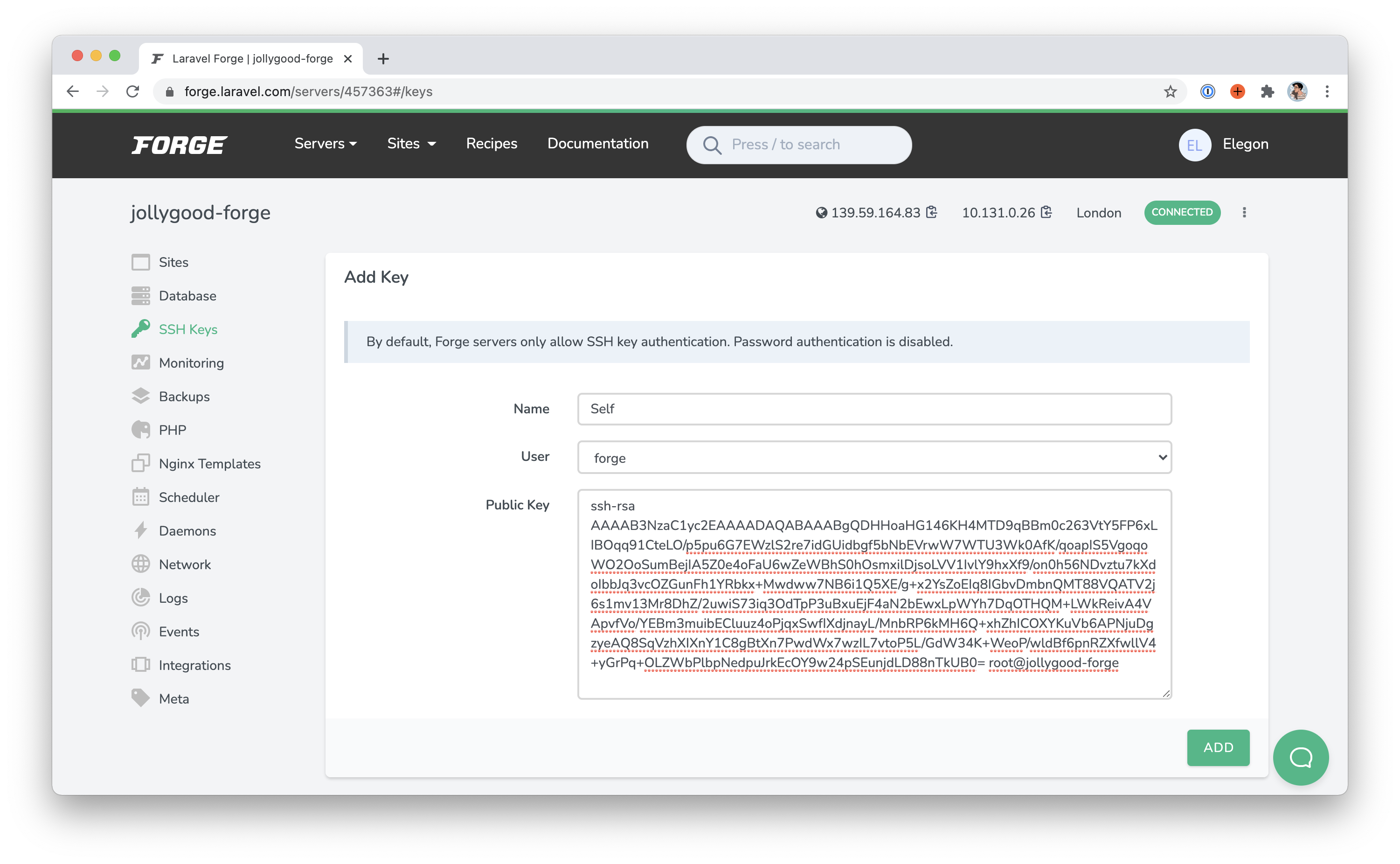
Task: Go to Sites in the sidebar
Action: (x=173, y=262)
